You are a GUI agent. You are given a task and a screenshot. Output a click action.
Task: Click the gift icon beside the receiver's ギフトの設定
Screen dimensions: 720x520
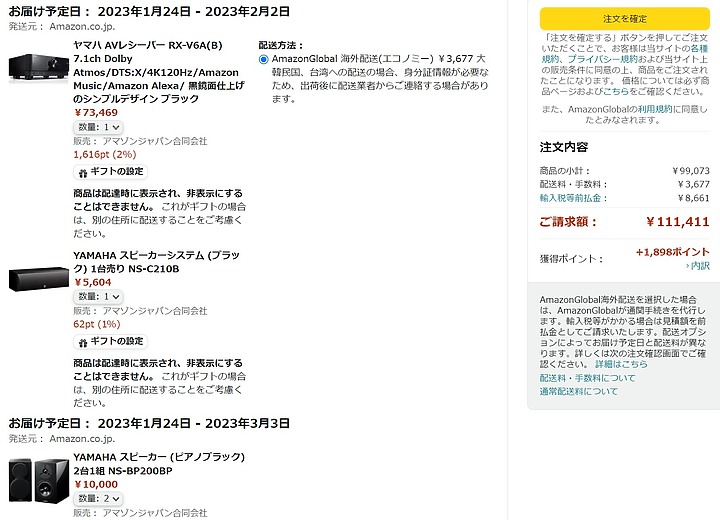click(x=83, y=173)
